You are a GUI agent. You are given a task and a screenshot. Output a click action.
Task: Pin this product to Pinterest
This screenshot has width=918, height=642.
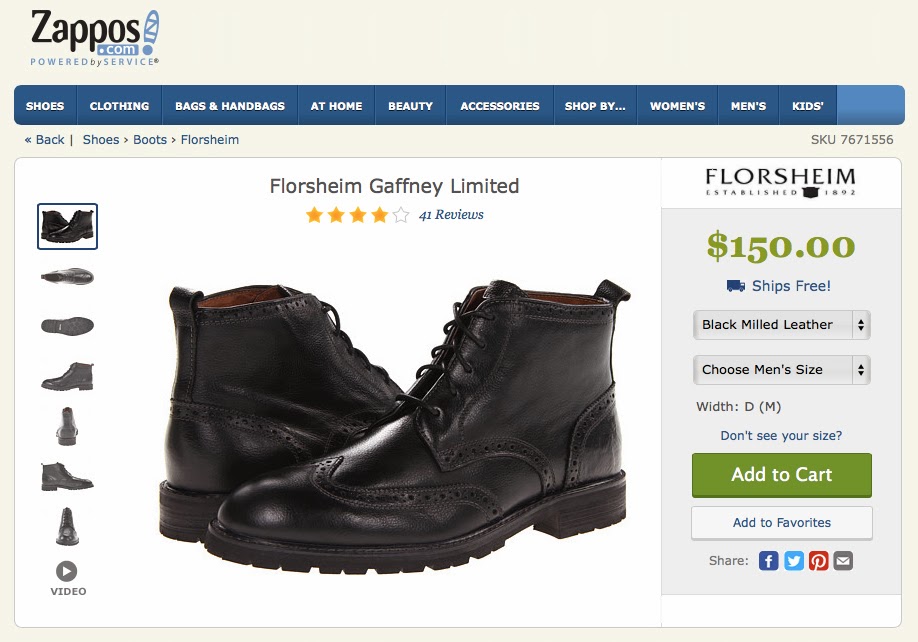click(818, 561)
